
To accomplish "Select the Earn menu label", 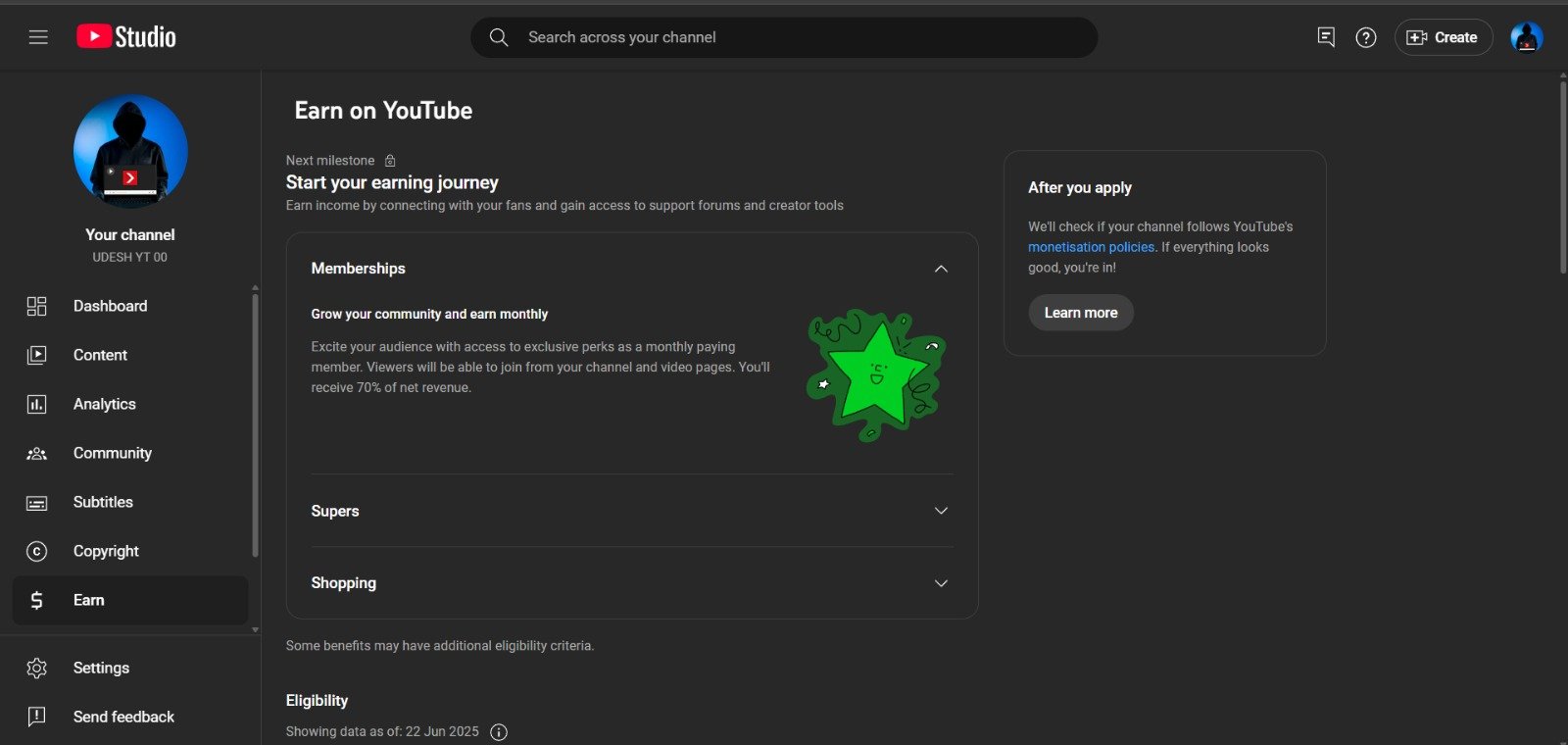I will pyautogui.click(x=88, y=600).
